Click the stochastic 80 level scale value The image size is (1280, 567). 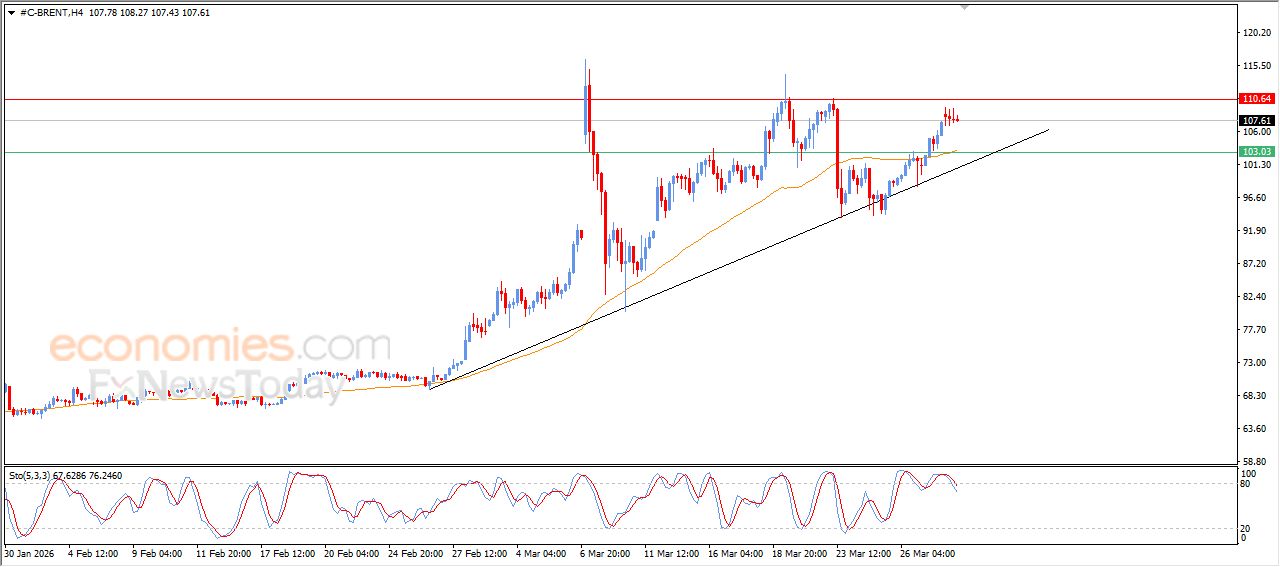1246,484
